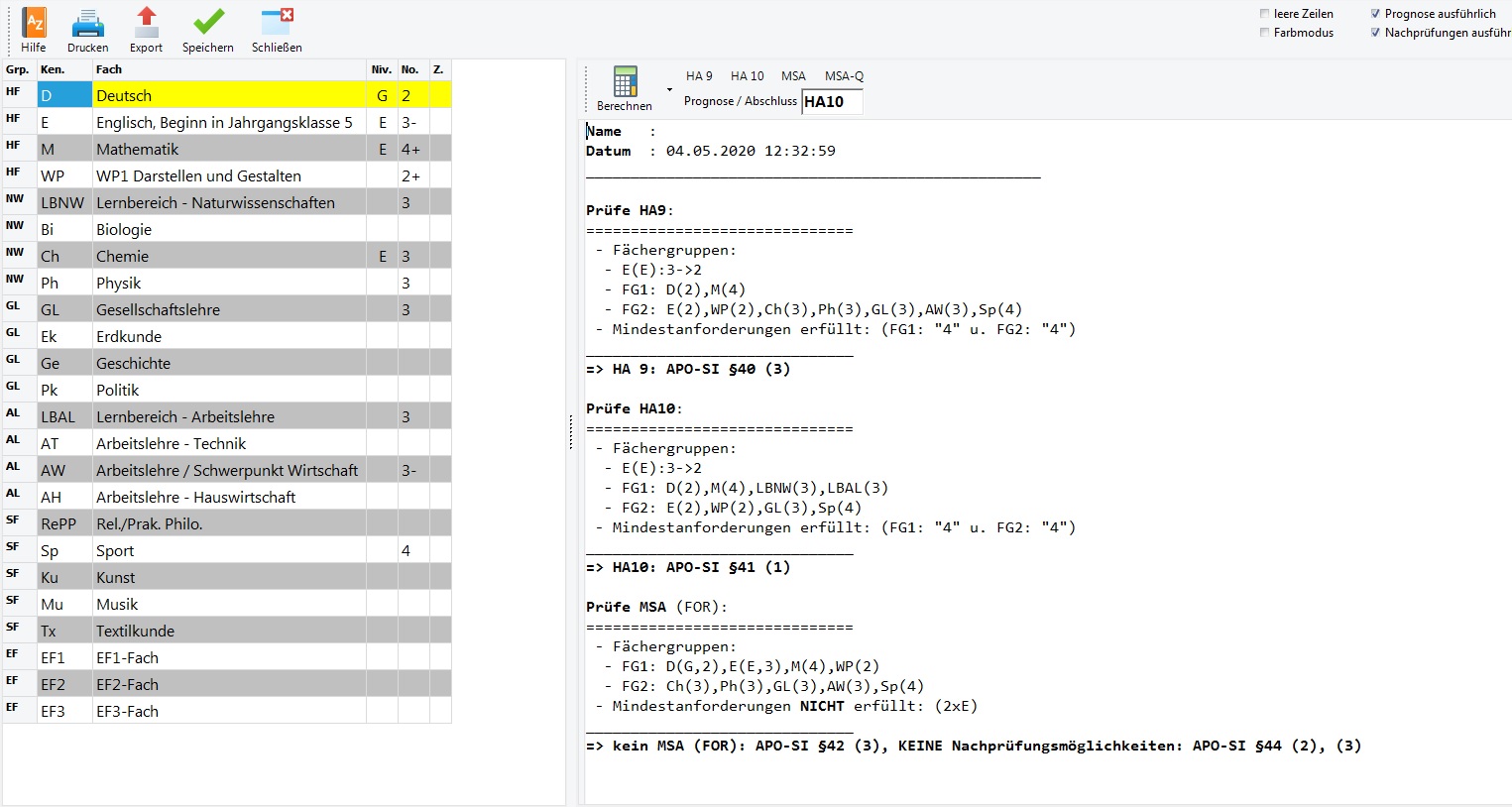Screen dimensions: 1512x807
Task: Select the MSA option
Action: 793,76
